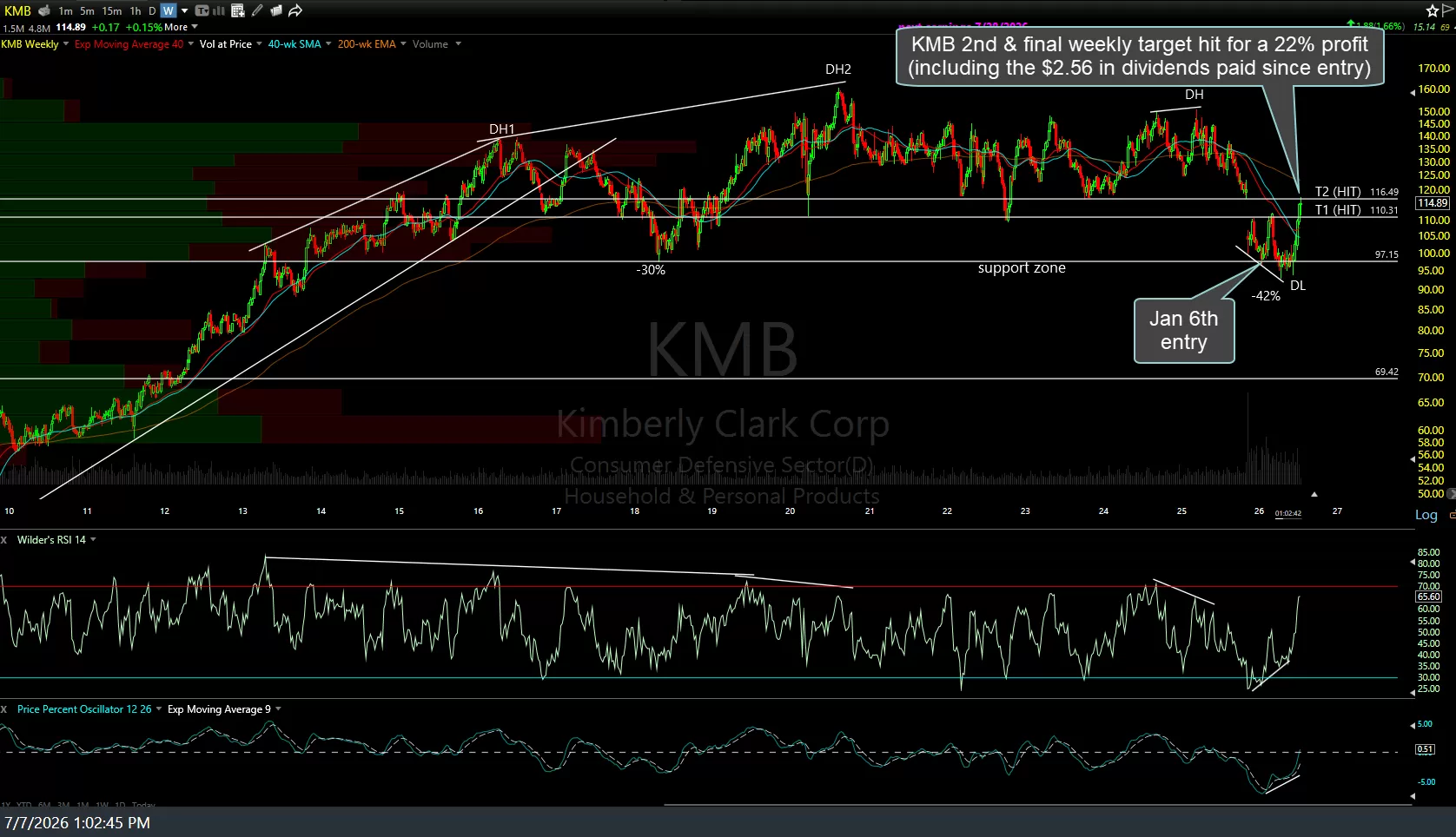Switch chart to 1m interval

[x=65, y=11]
